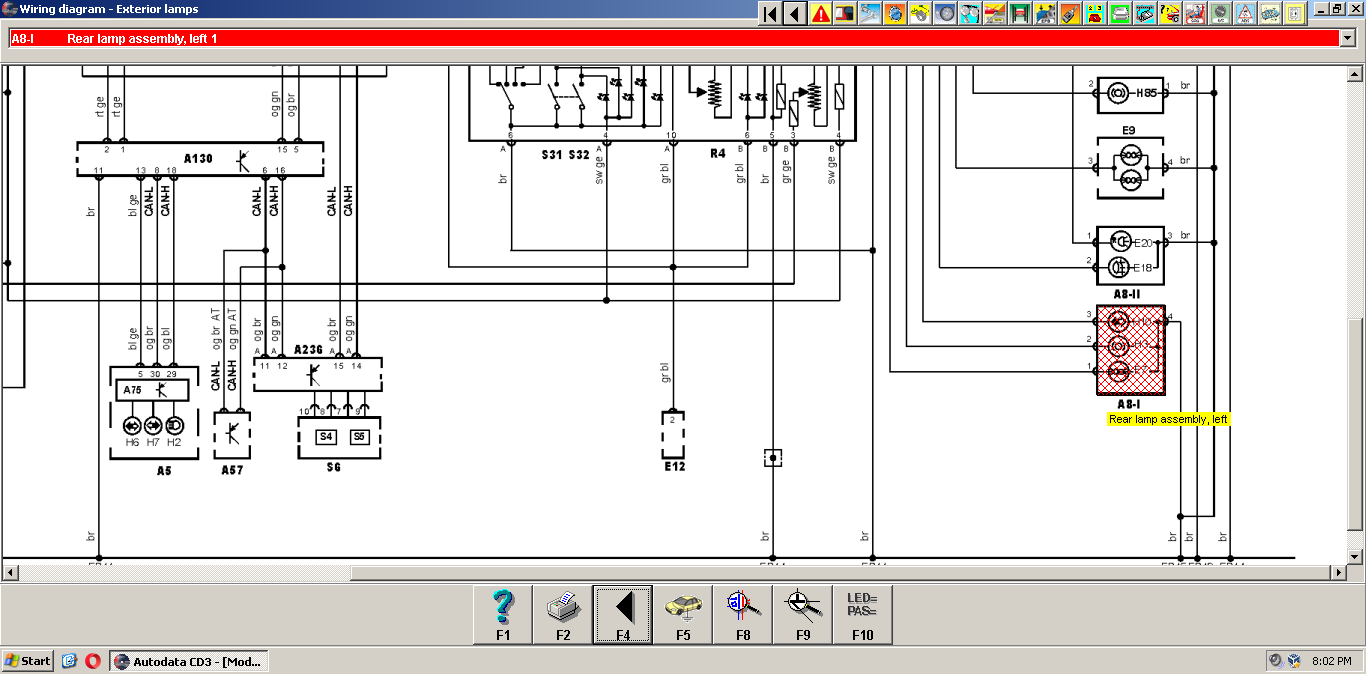Click the ABS warning icon in top toolbar
This screenshot has height=674, width=1366.
coord(1245,13)
